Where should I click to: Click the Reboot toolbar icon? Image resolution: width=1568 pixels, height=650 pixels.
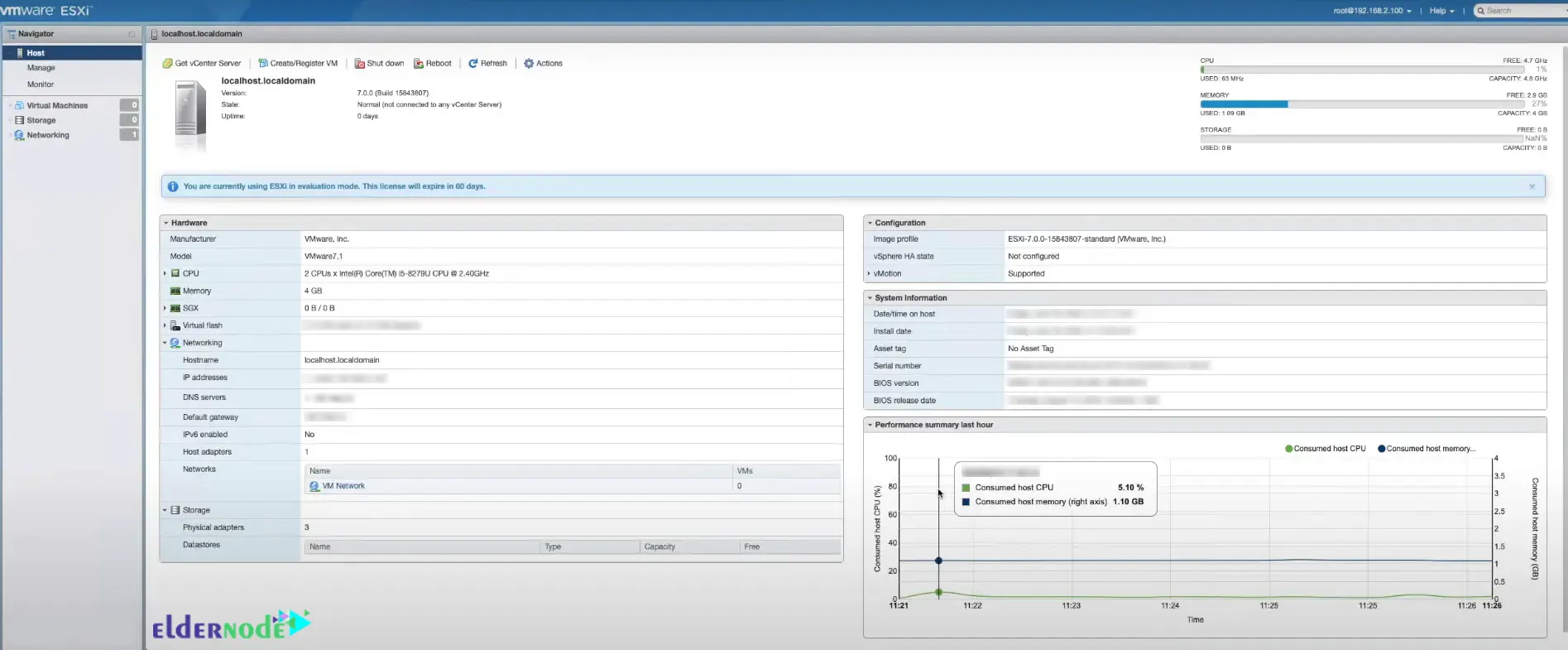(419, 63)
